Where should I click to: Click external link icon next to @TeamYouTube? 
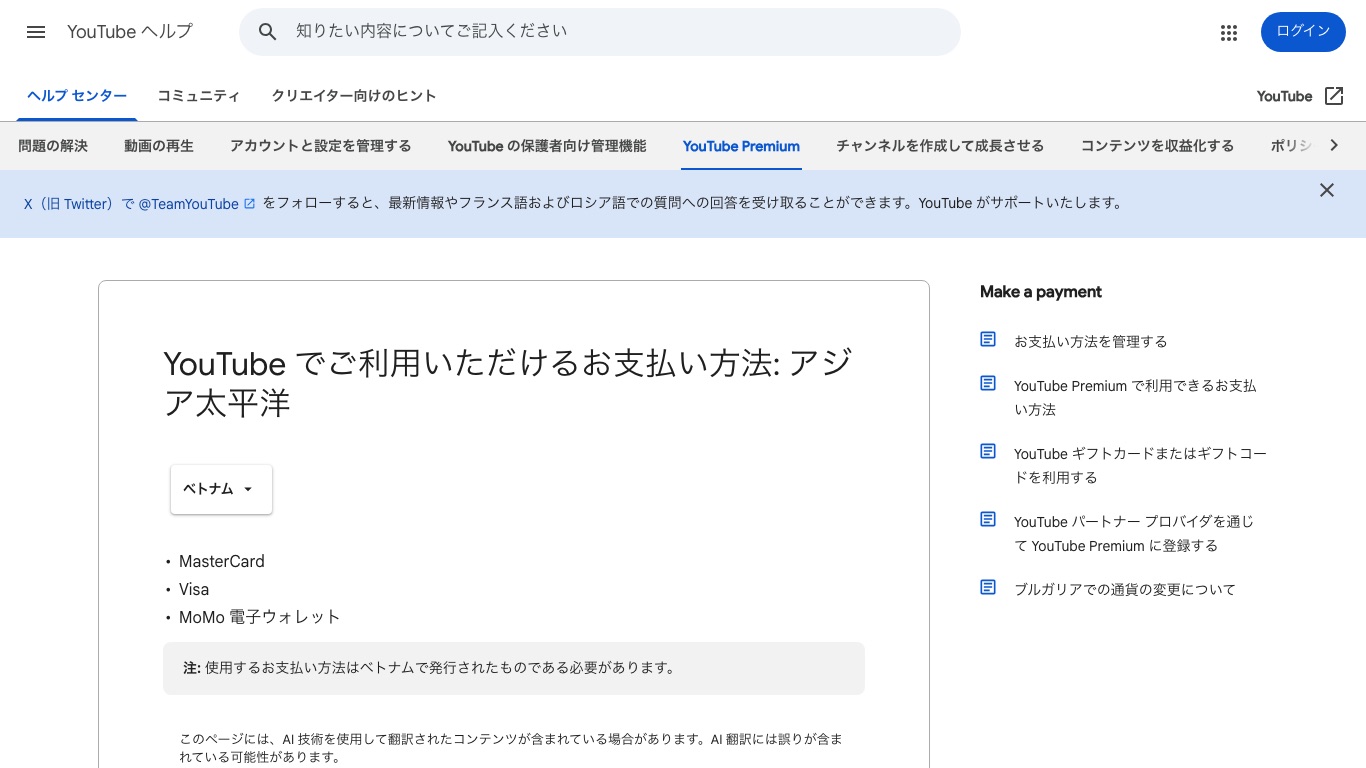click(x=250, y=204)
